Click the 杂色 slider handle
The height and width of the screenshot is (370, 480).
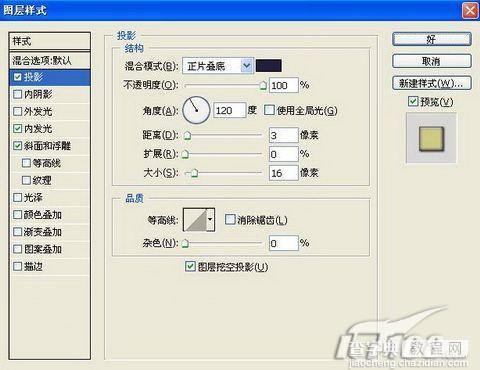coord(186,243)
